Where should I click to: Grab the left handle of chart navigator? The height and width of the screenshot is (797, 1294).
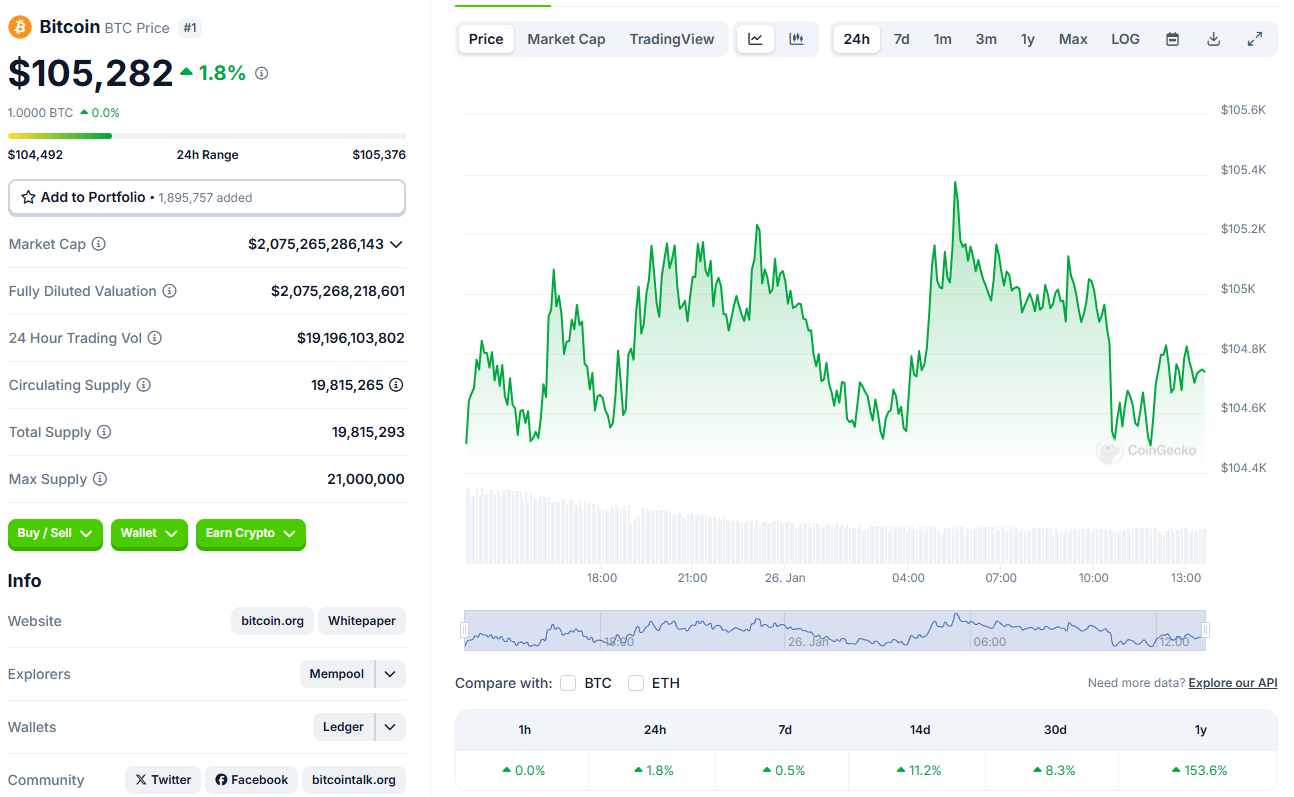click(x=464, y=630)
